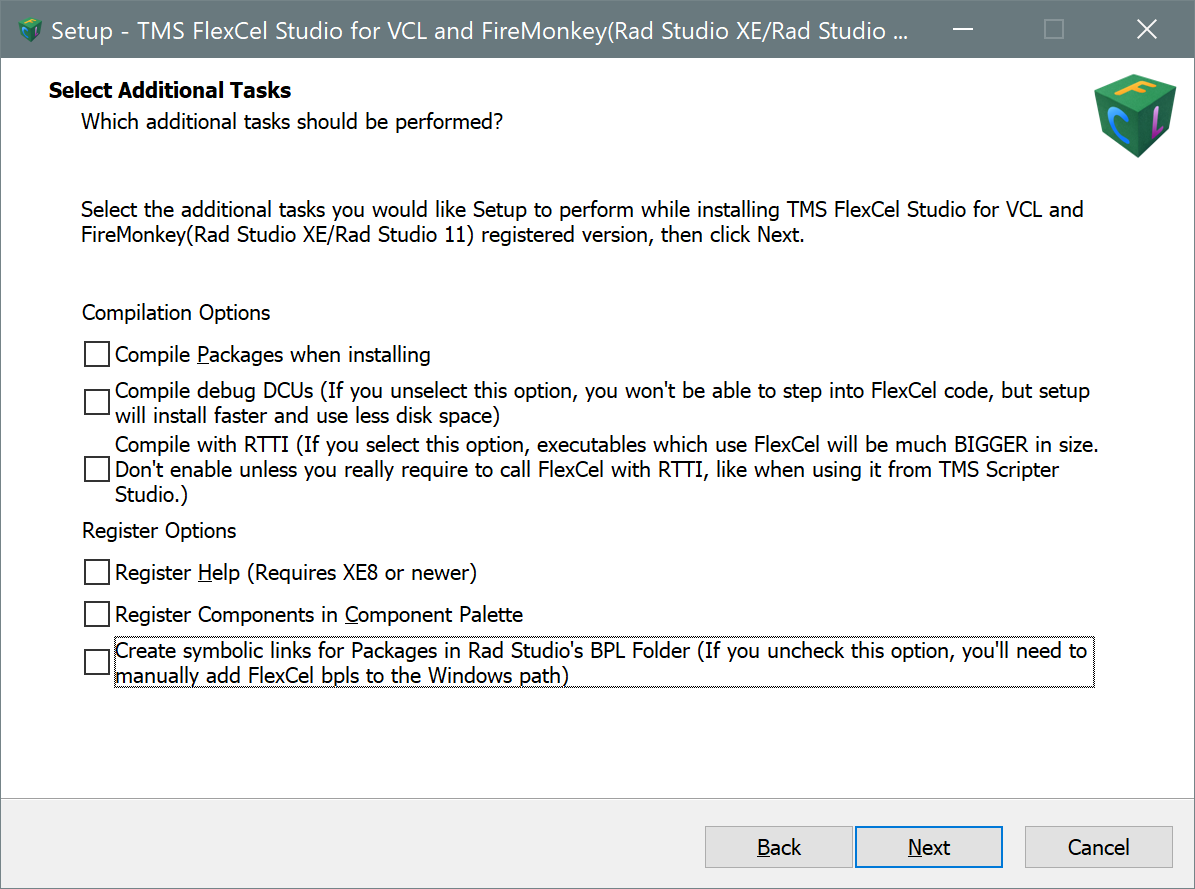Click the installation instructions paragraph
The width and height of the screenshot is (1195, 889).
point(582,222)
